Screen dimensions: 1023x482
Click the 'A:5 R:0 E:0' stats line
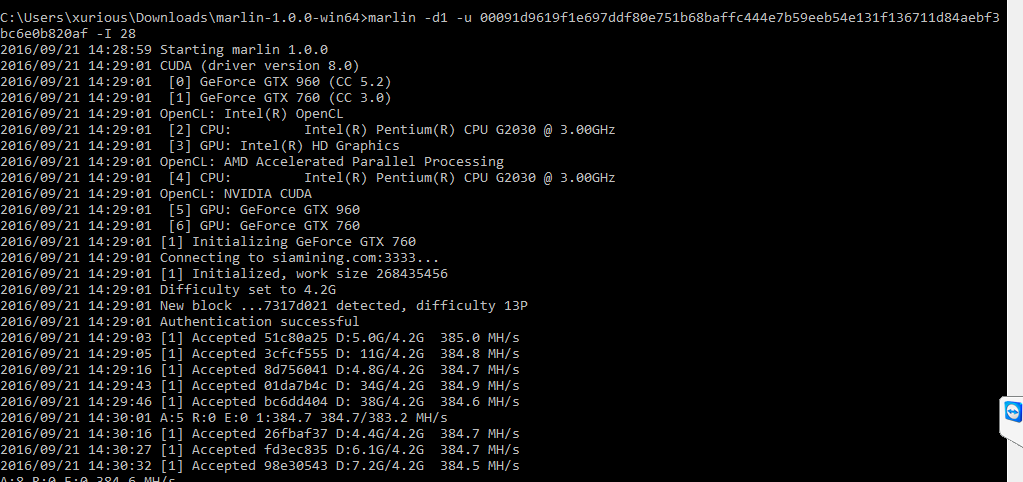click(224, 417)
